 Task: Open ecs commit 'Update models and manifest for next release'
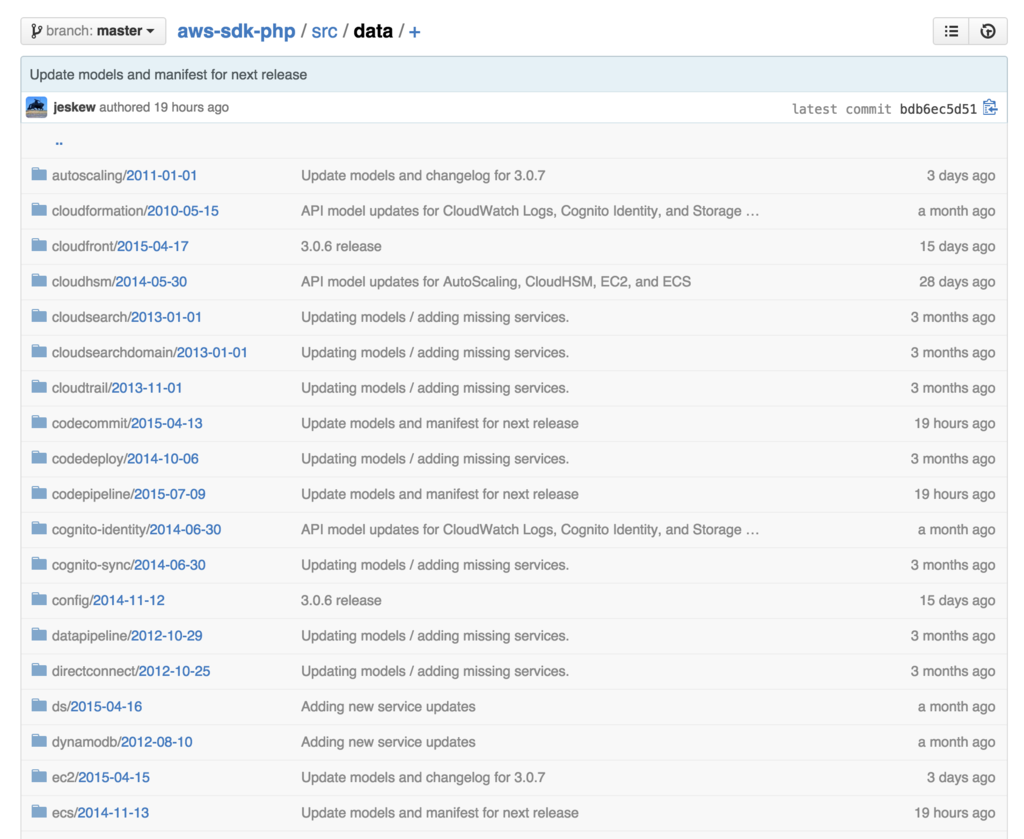click(x=440, y=813)
